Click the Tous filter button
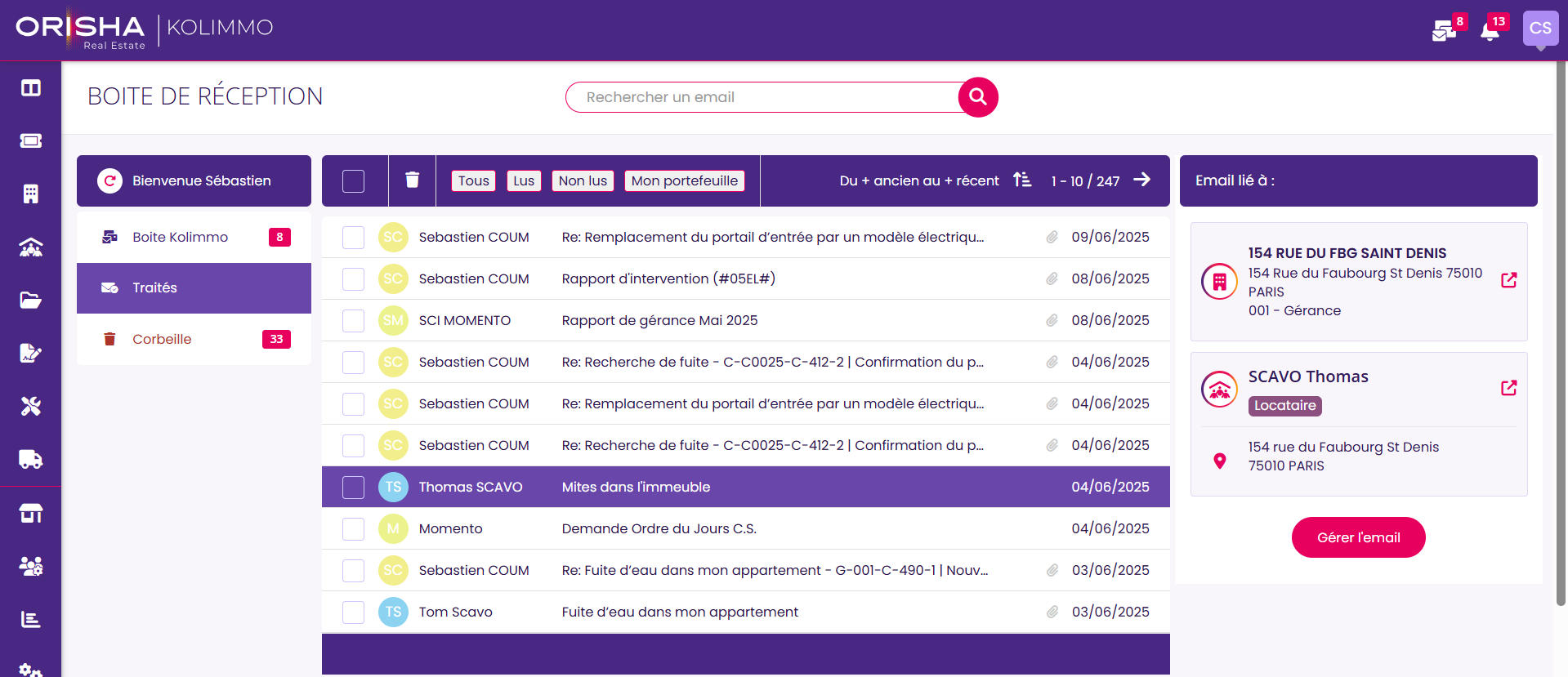 (x=473, y=180)
